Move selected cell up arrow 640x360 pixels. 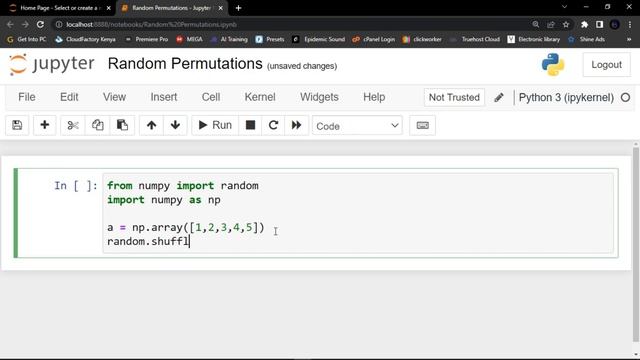point(151,125)
